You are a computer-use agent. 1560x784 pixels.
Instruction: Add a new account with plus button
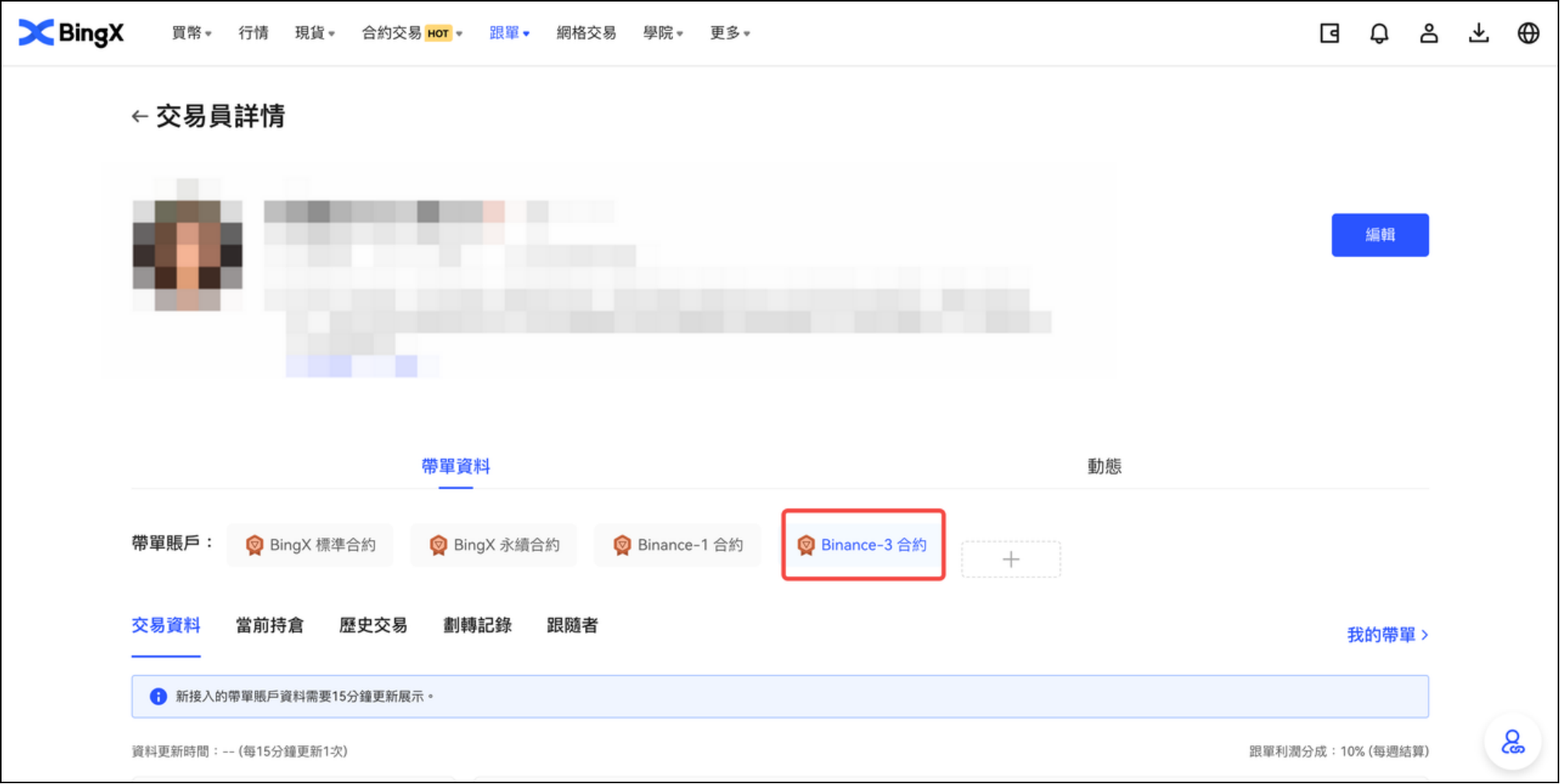1011,559
